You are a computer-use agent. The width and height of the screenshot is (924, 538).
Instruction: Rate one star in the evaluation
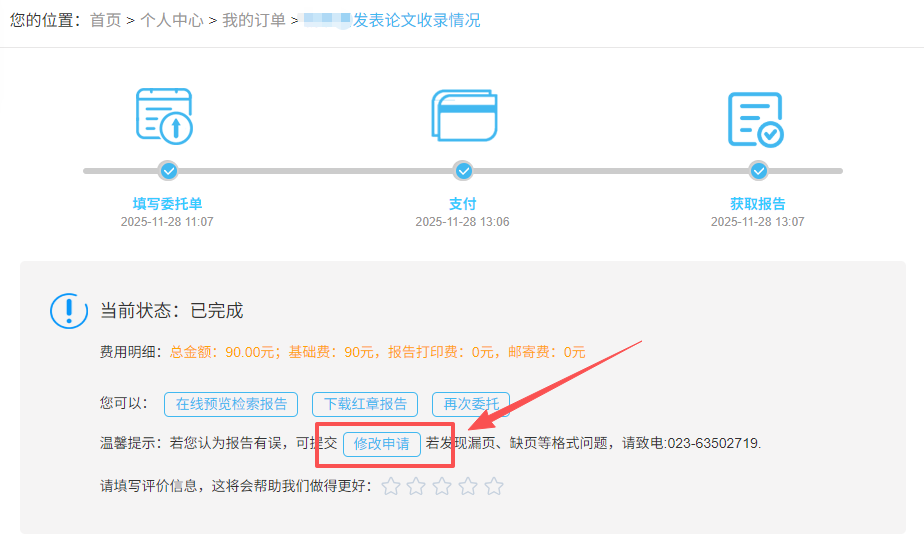pos(391,487)
